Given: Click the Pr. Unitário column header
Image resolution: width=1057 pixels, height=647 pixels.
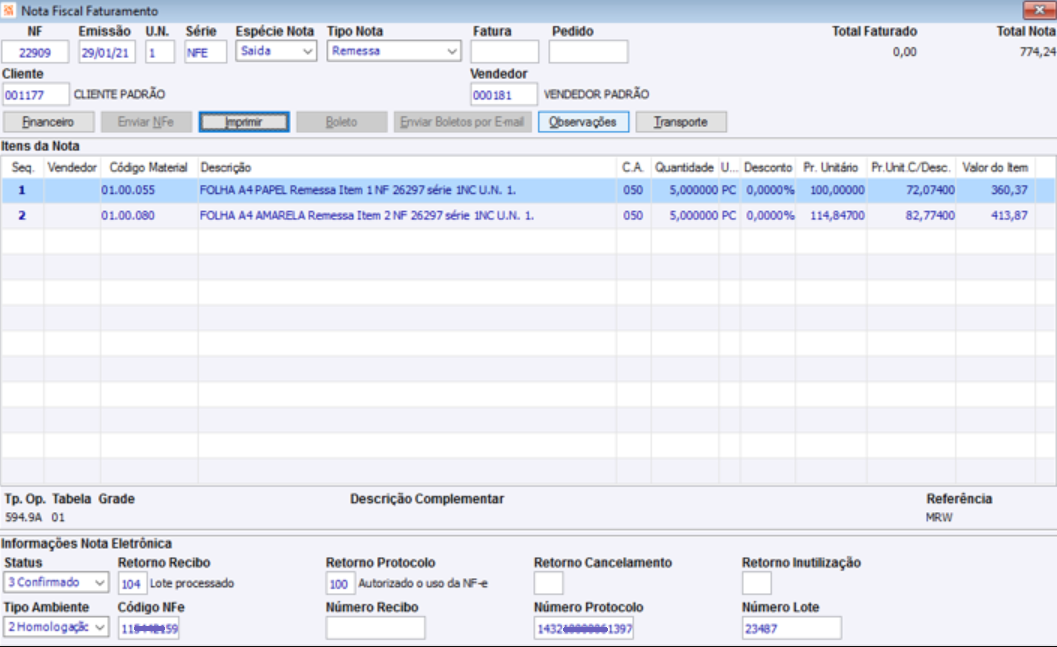Looking at the screenshot, I should point(831,168).
